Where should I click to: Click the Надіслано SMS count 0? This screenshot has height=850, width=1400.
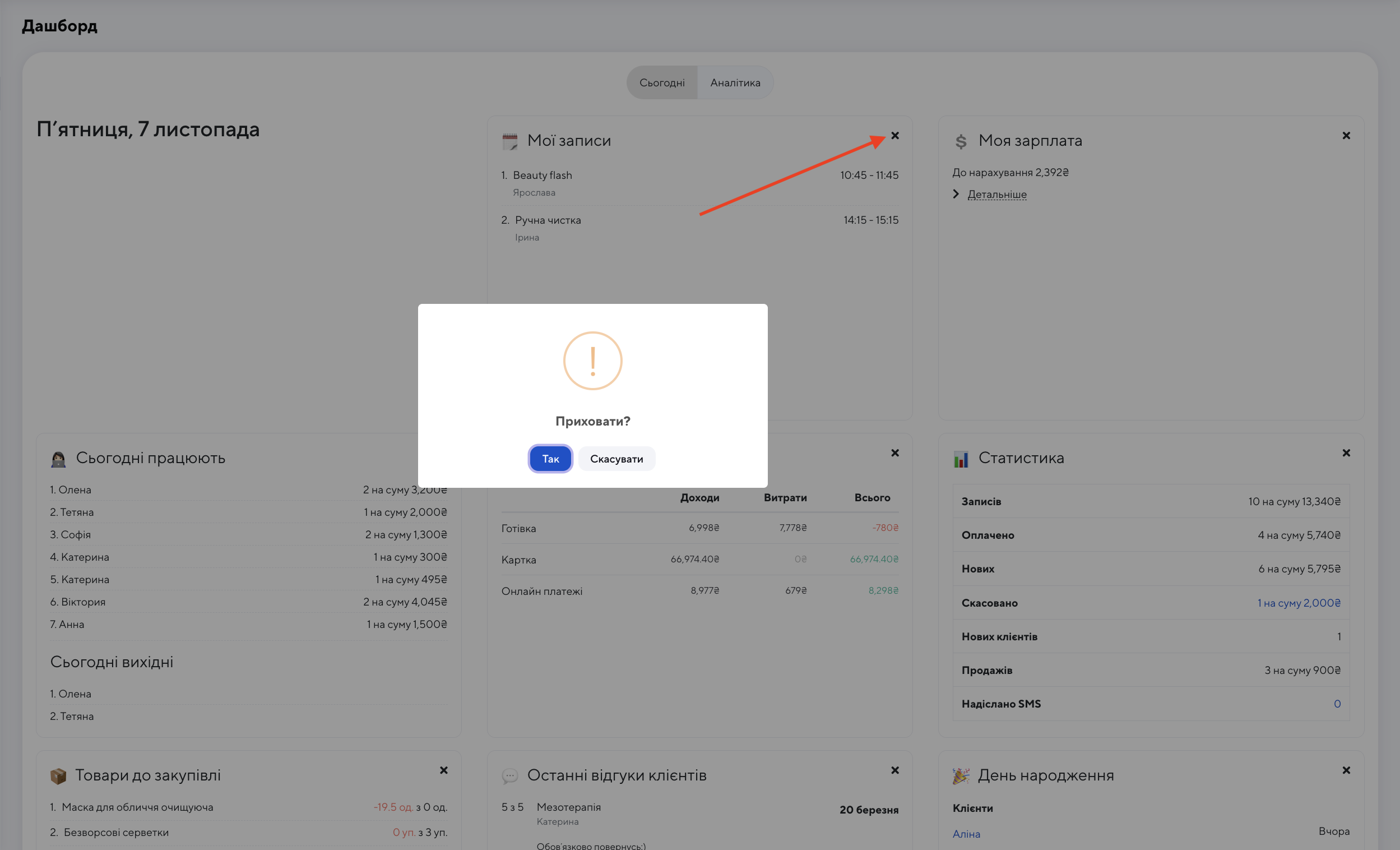pyautogui.click(x=1337, y=704)
